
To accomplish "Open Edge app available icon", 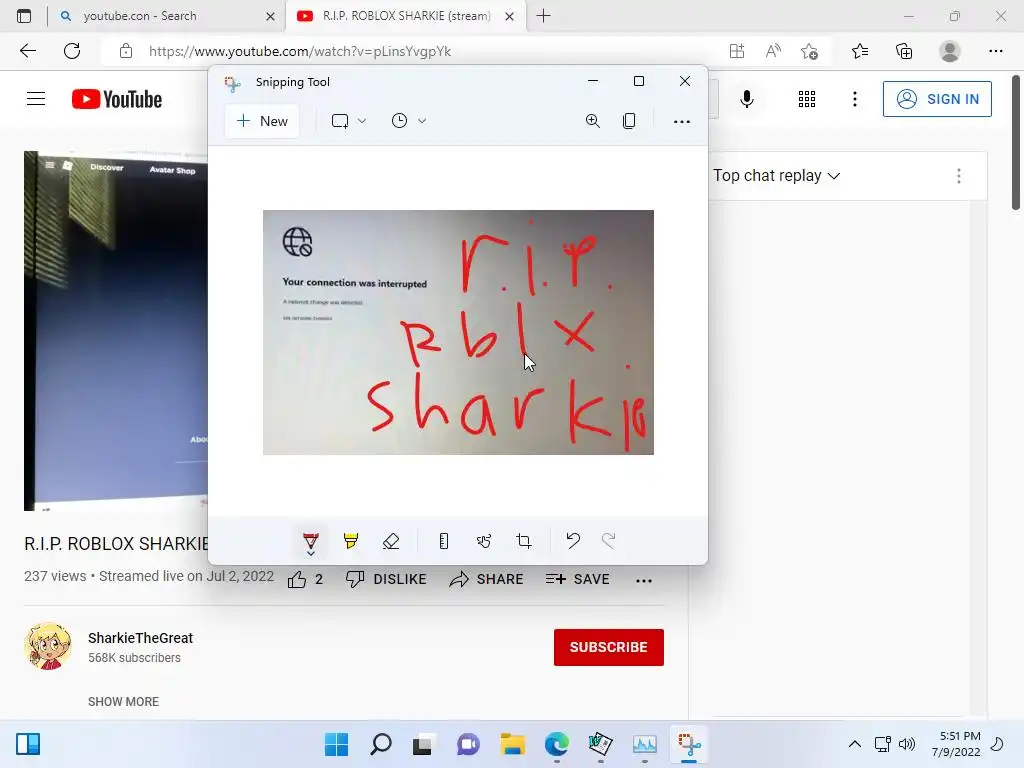I will coord(737,51).
